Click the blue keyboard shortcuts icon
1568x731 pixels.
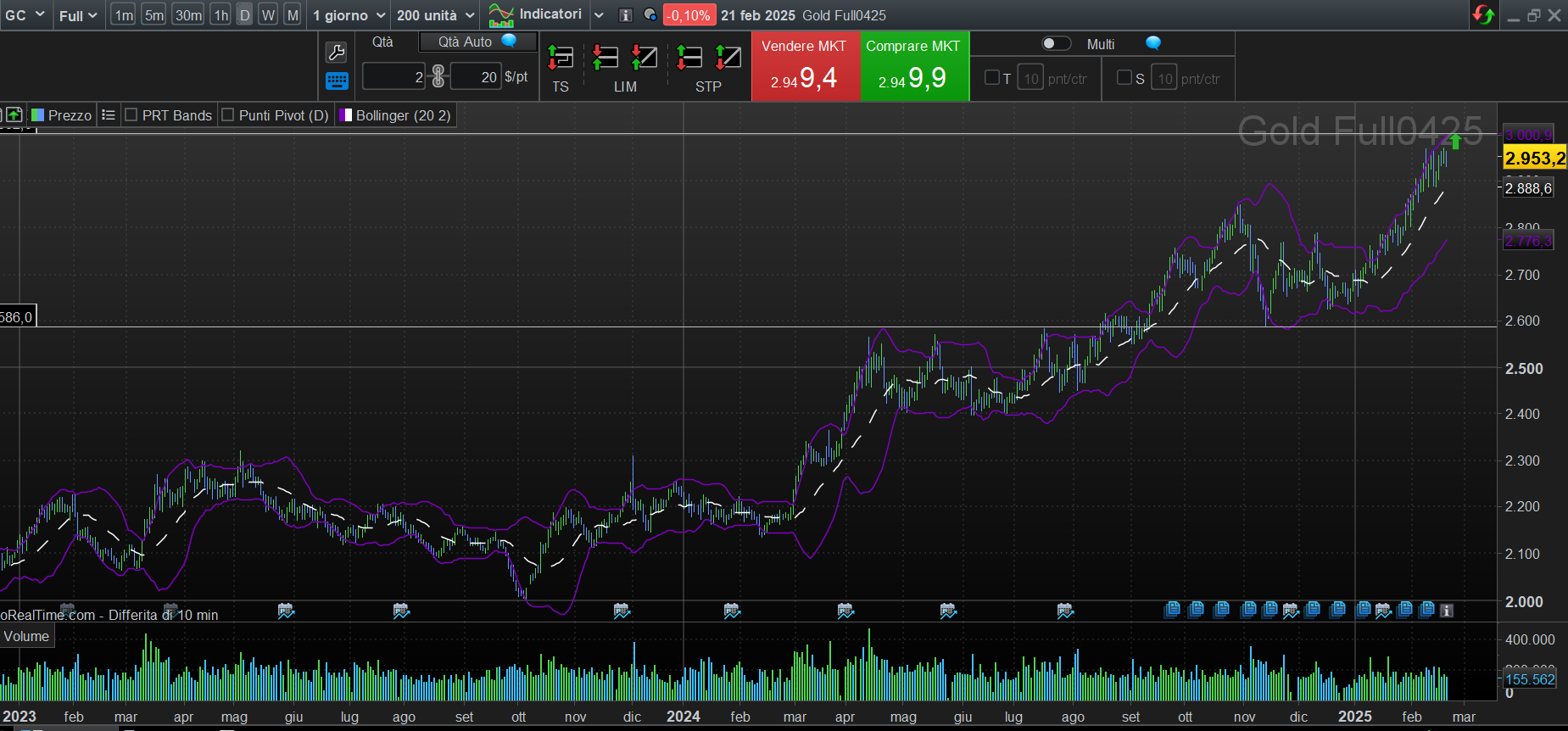[x=336, y=81]
